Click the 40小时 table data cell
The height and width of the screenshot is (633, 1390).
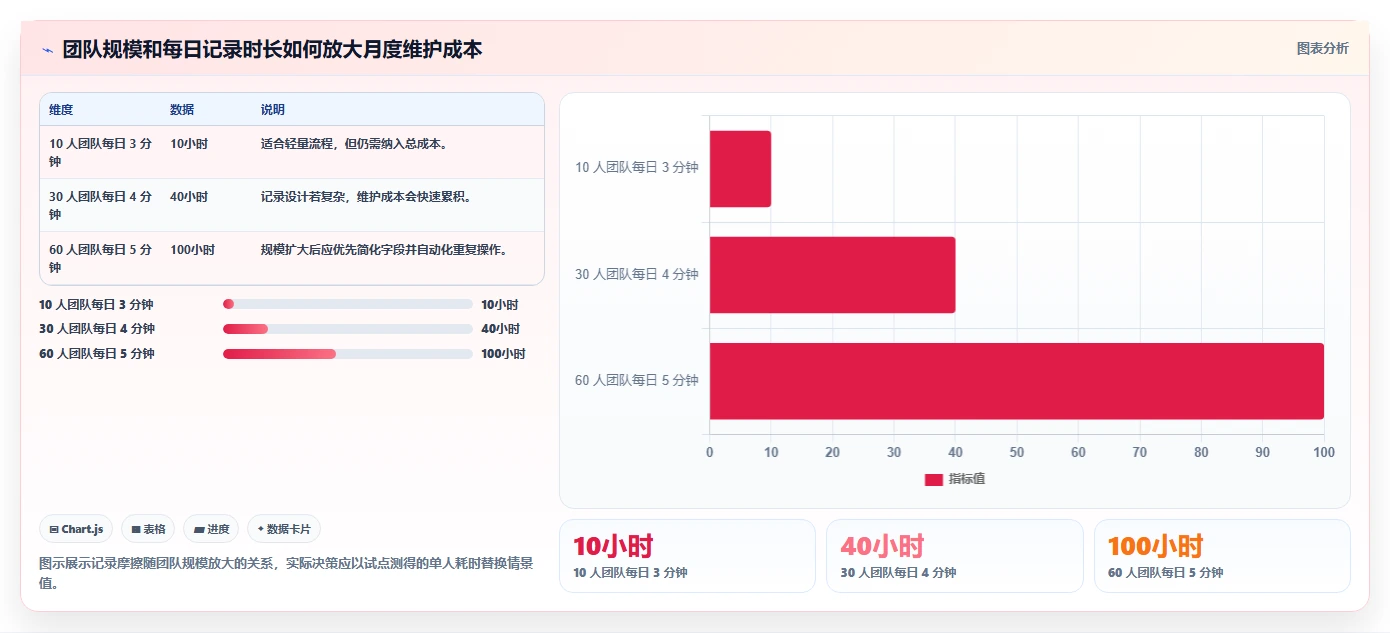click(x=189, y=197)
